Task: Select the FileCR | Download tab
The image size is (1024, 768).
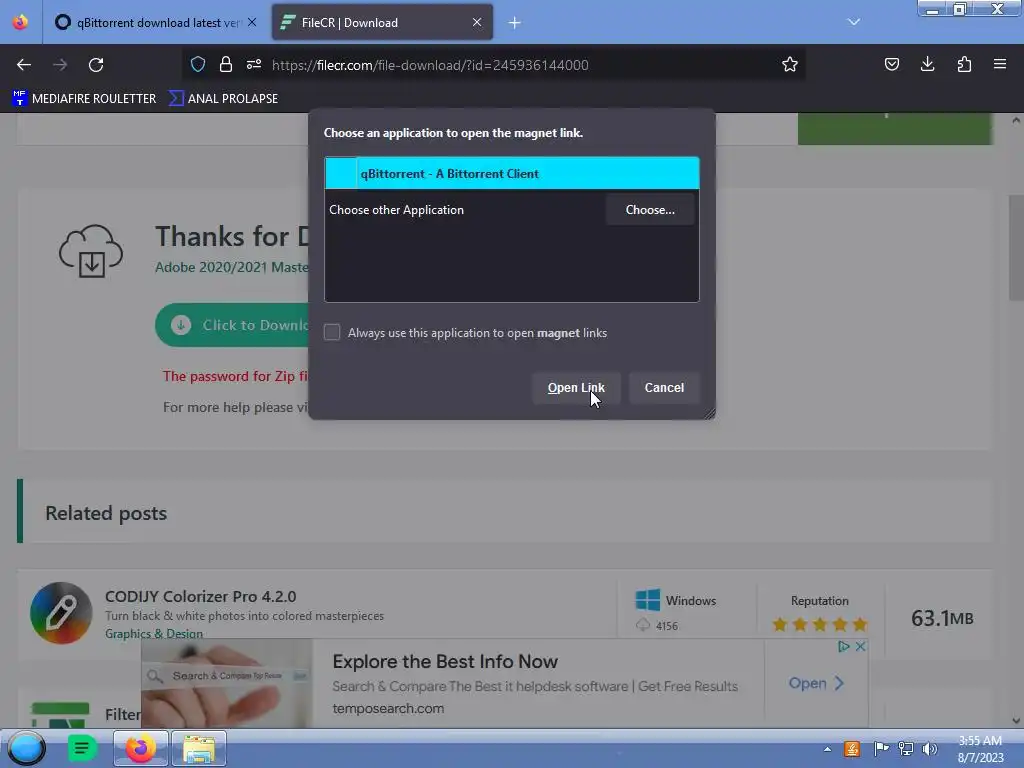Action: point(382,23)
